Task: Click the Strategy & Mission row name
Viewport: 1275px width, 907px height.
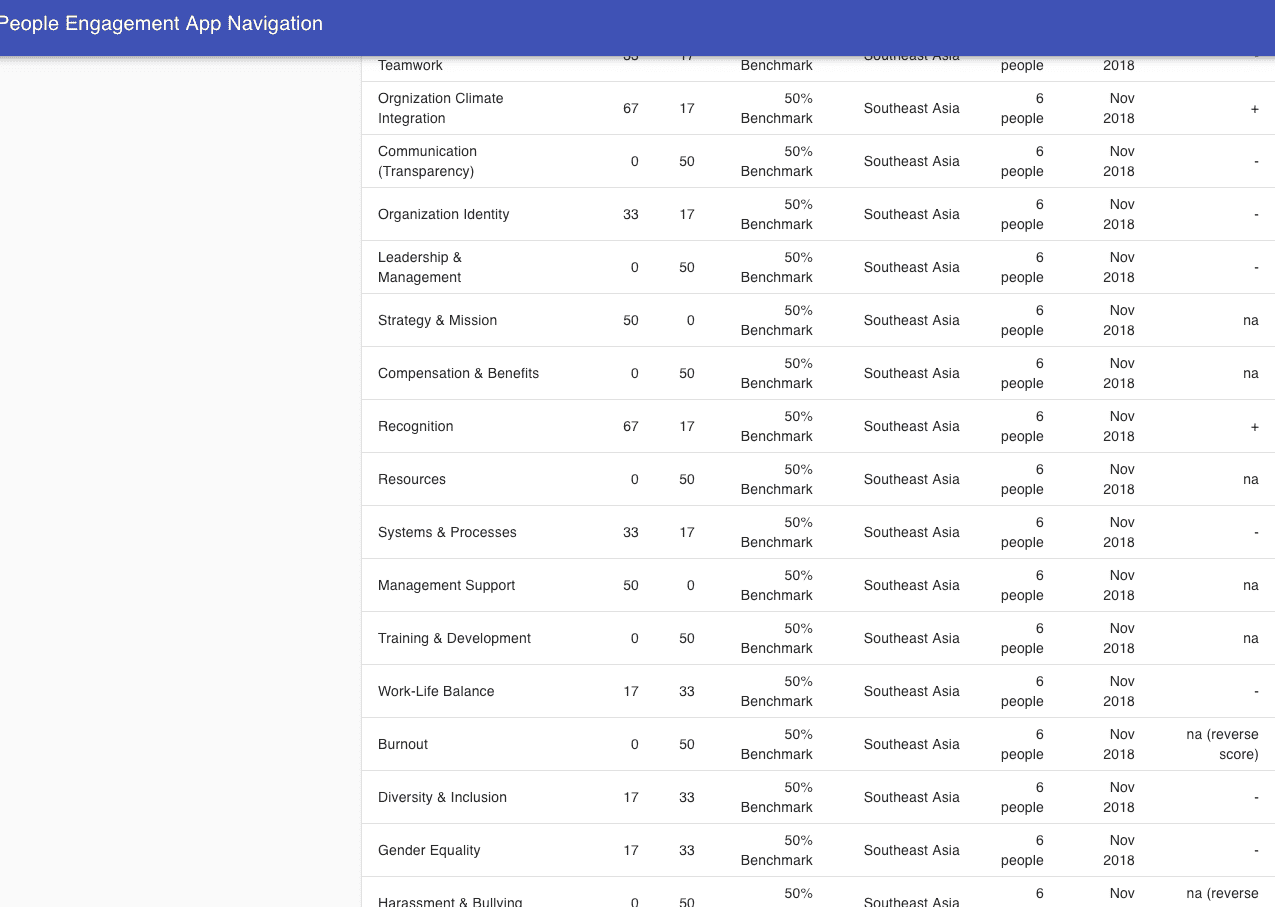Action: click(437, 320)
